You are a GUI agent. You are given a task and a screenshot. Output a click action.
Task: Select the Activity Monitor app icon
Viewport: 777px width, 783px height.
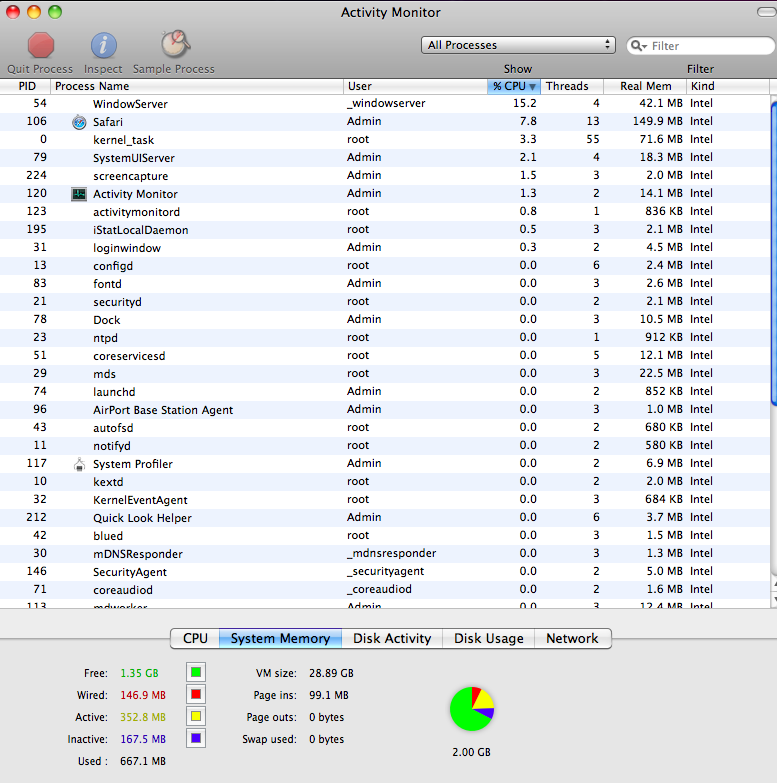(79, 194)
